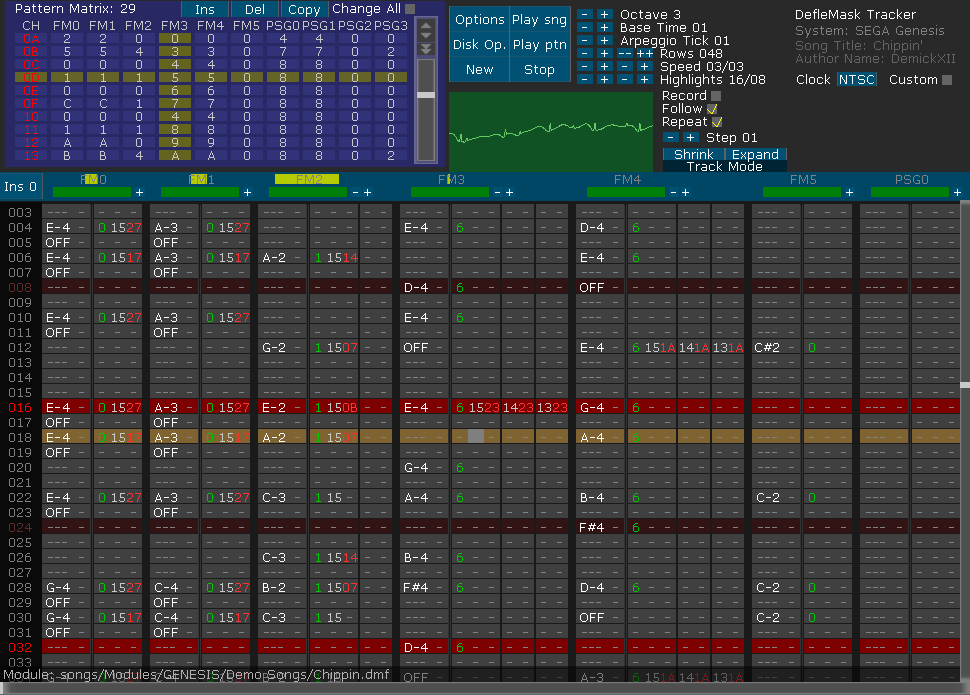The width and height of the screenshot is (970, 695).
Task: Toggle the NTSC clock setting
Action: point(856,80)
